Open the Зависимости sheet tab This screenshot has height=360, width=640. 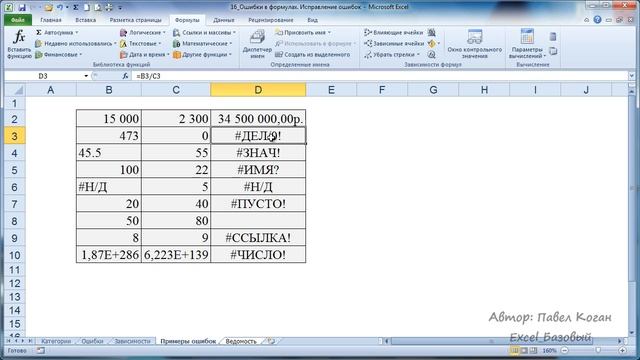tap(132, 341)
